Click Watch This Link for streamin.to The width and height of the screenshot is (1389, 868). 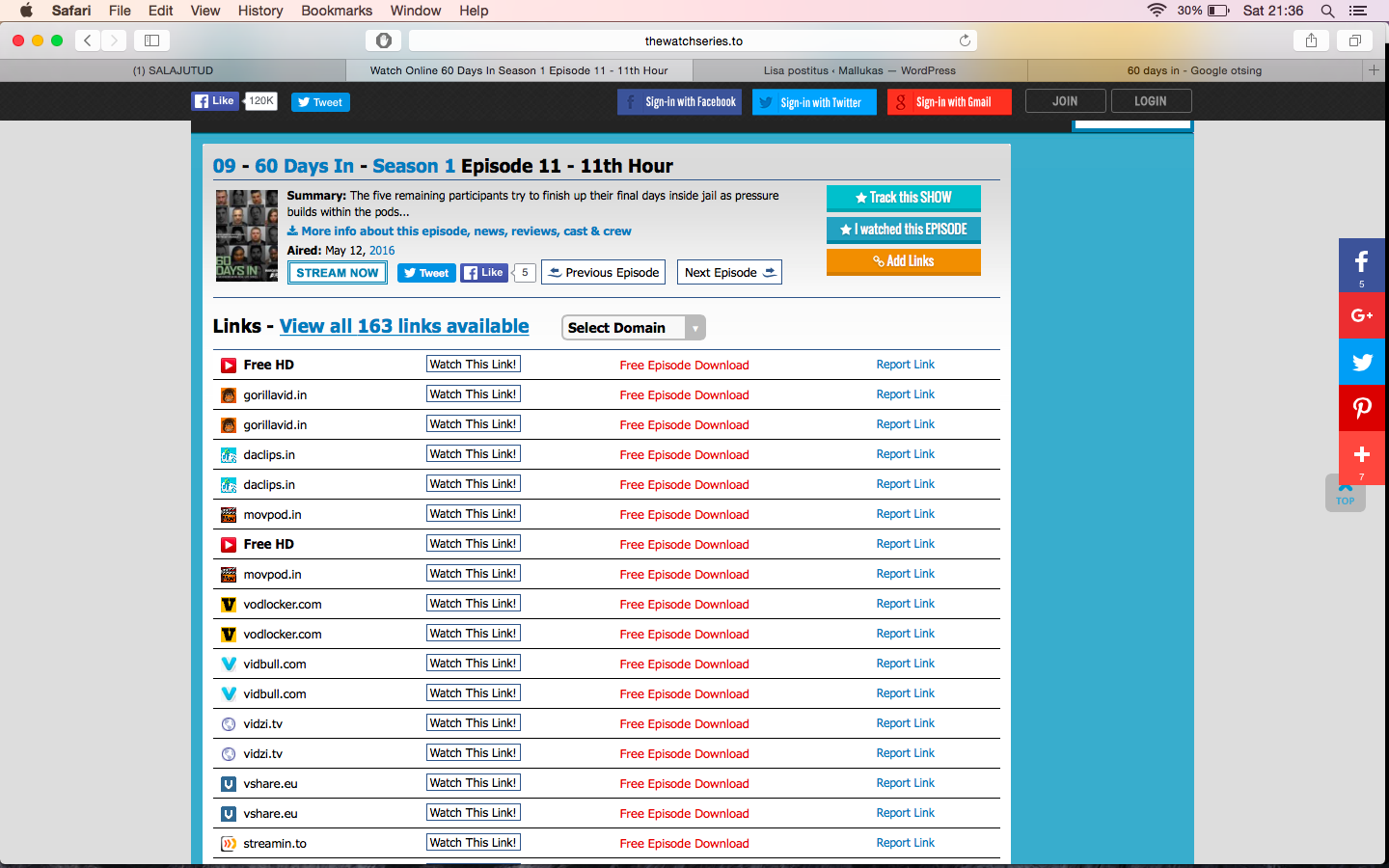click(474, 843)
